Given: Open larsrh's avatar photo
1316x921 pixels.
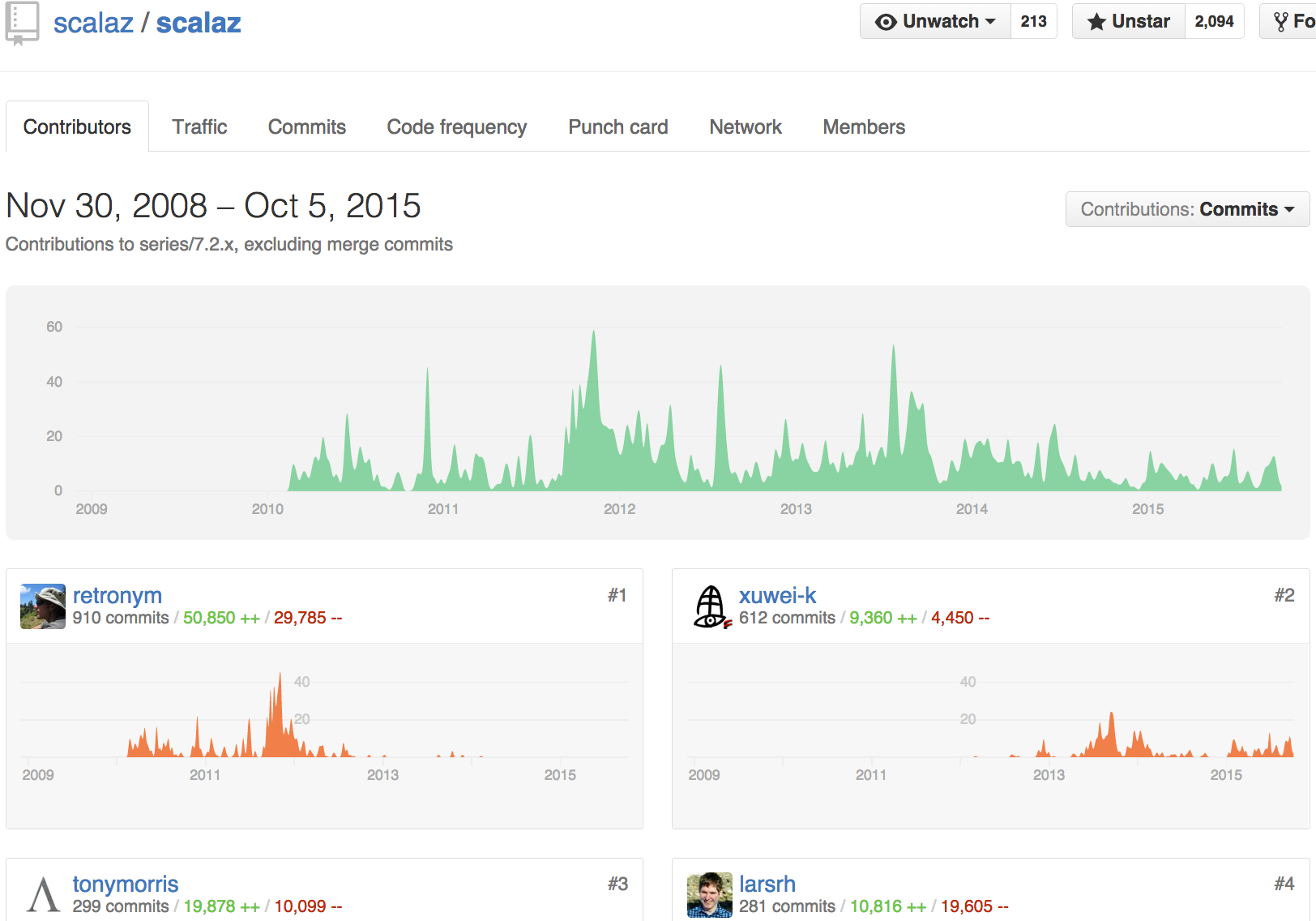Looking at the screenshot, I should [x=710, y=895].
